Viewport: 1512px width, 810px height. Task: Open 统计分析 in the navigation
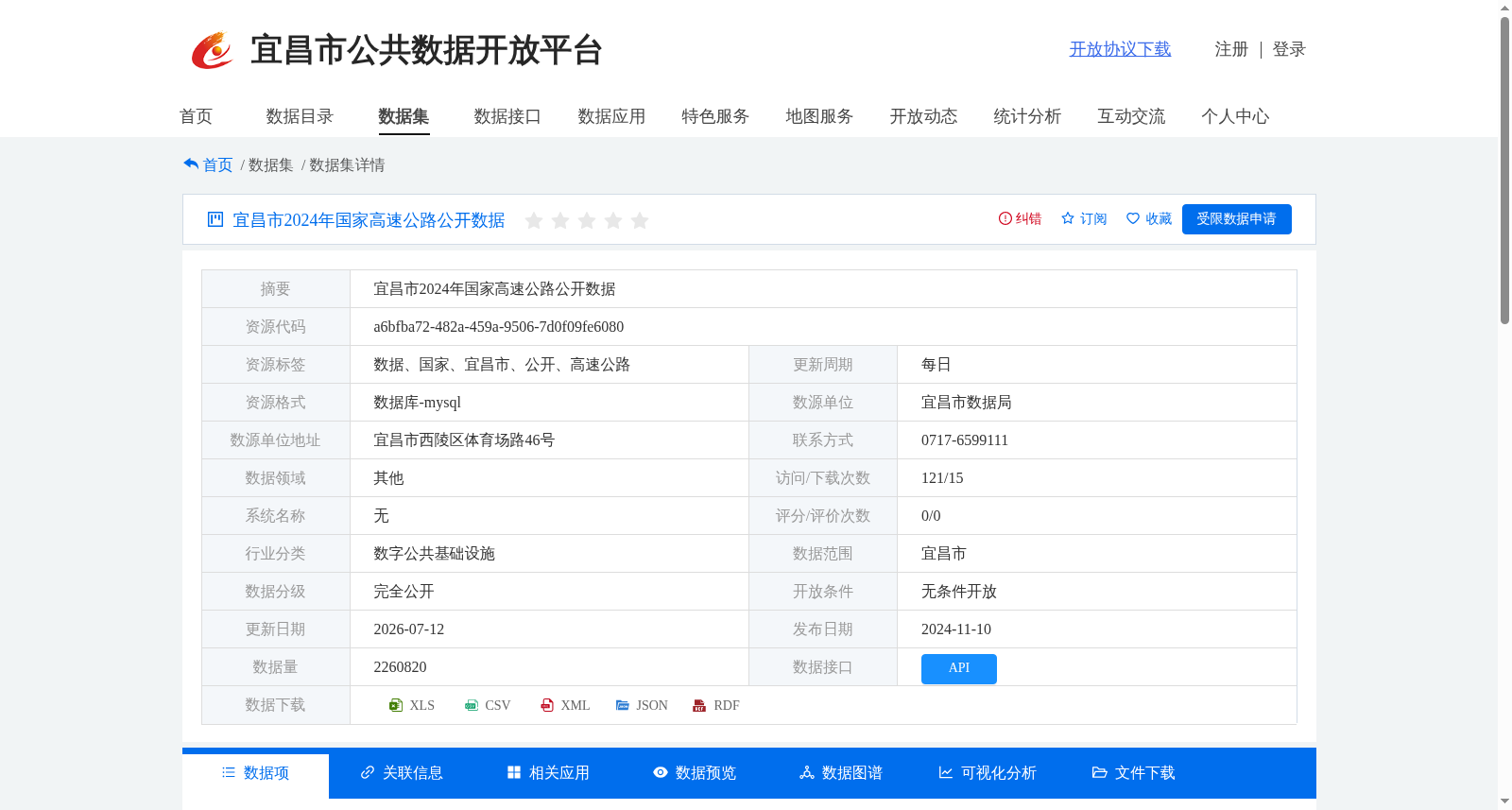click(x=1027, y=116)
